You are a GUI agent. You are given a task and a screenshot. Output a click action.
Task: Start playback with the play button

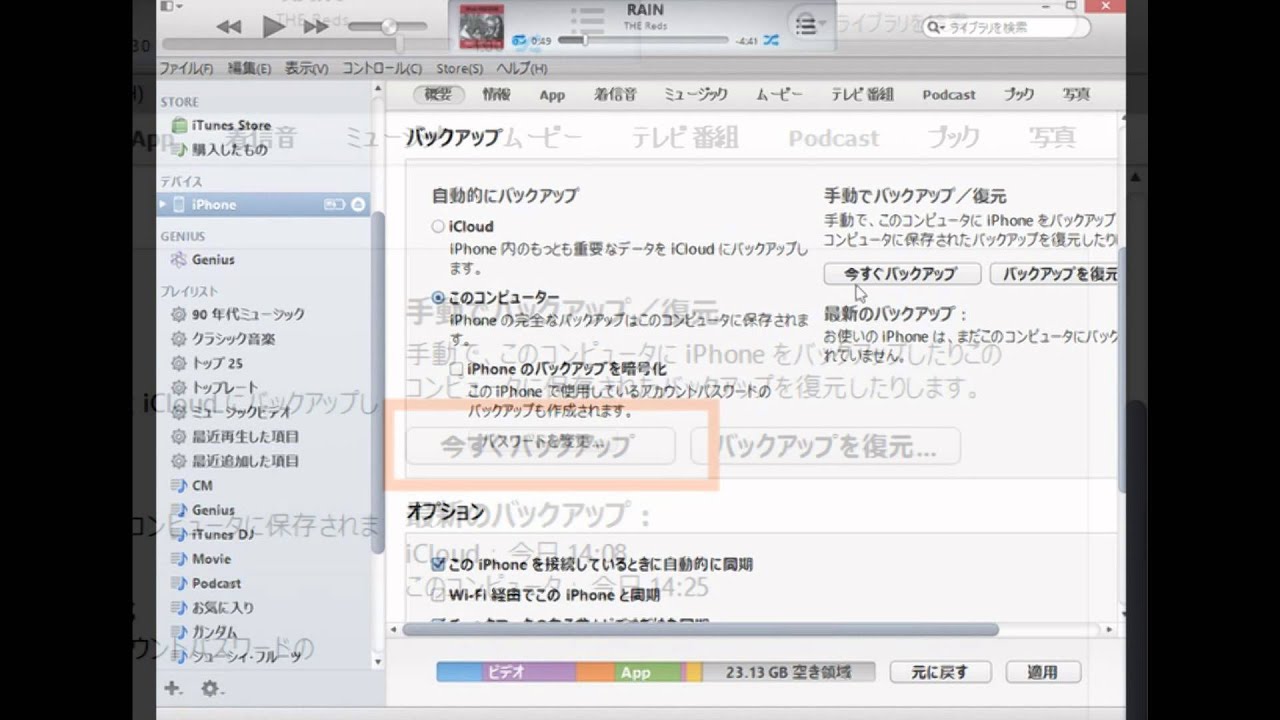(273, 27)
